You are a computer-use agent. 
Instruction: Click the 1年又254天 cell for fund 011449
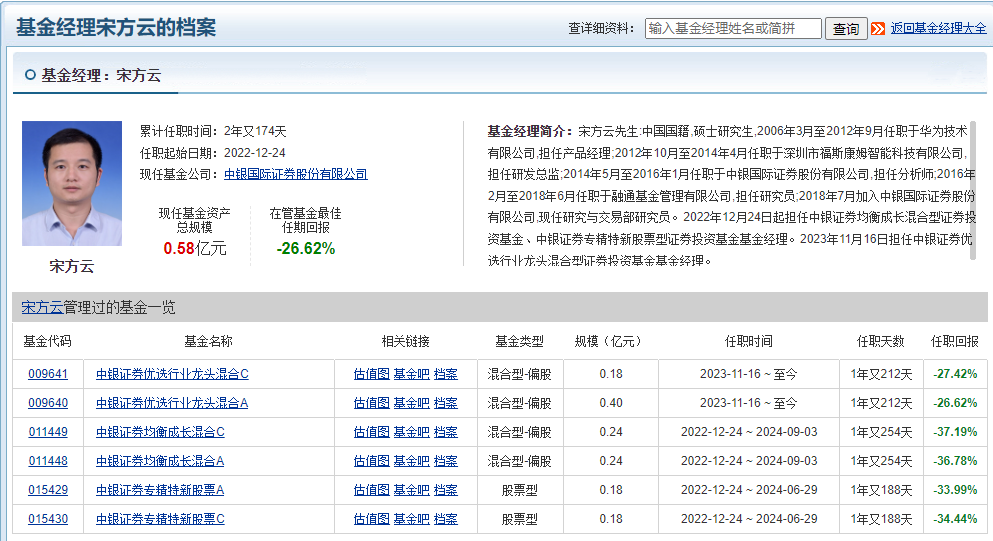point(882,432)
